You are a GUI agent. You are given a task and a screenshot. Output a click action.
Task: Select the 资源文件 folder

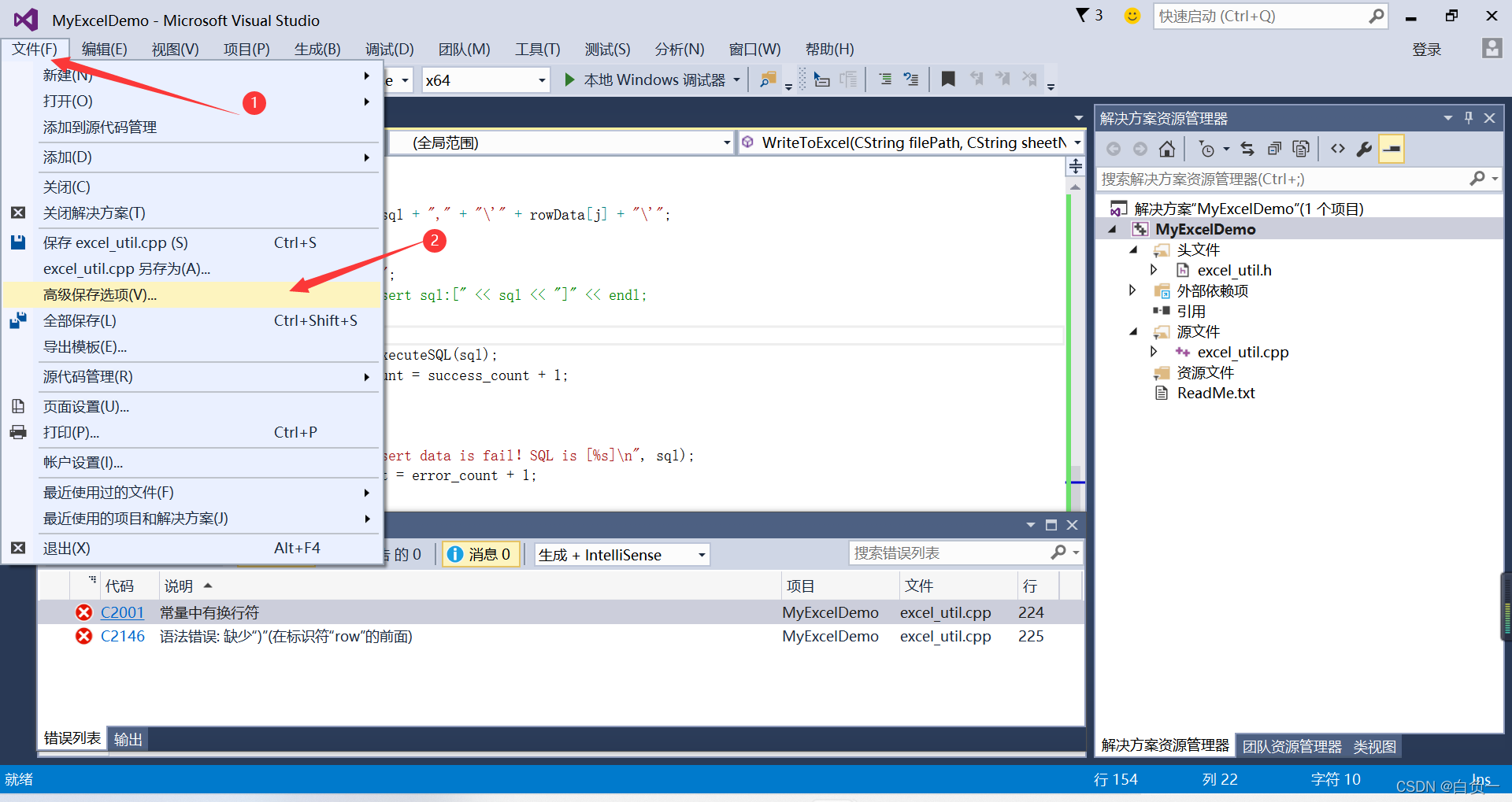pos(1204,372)
